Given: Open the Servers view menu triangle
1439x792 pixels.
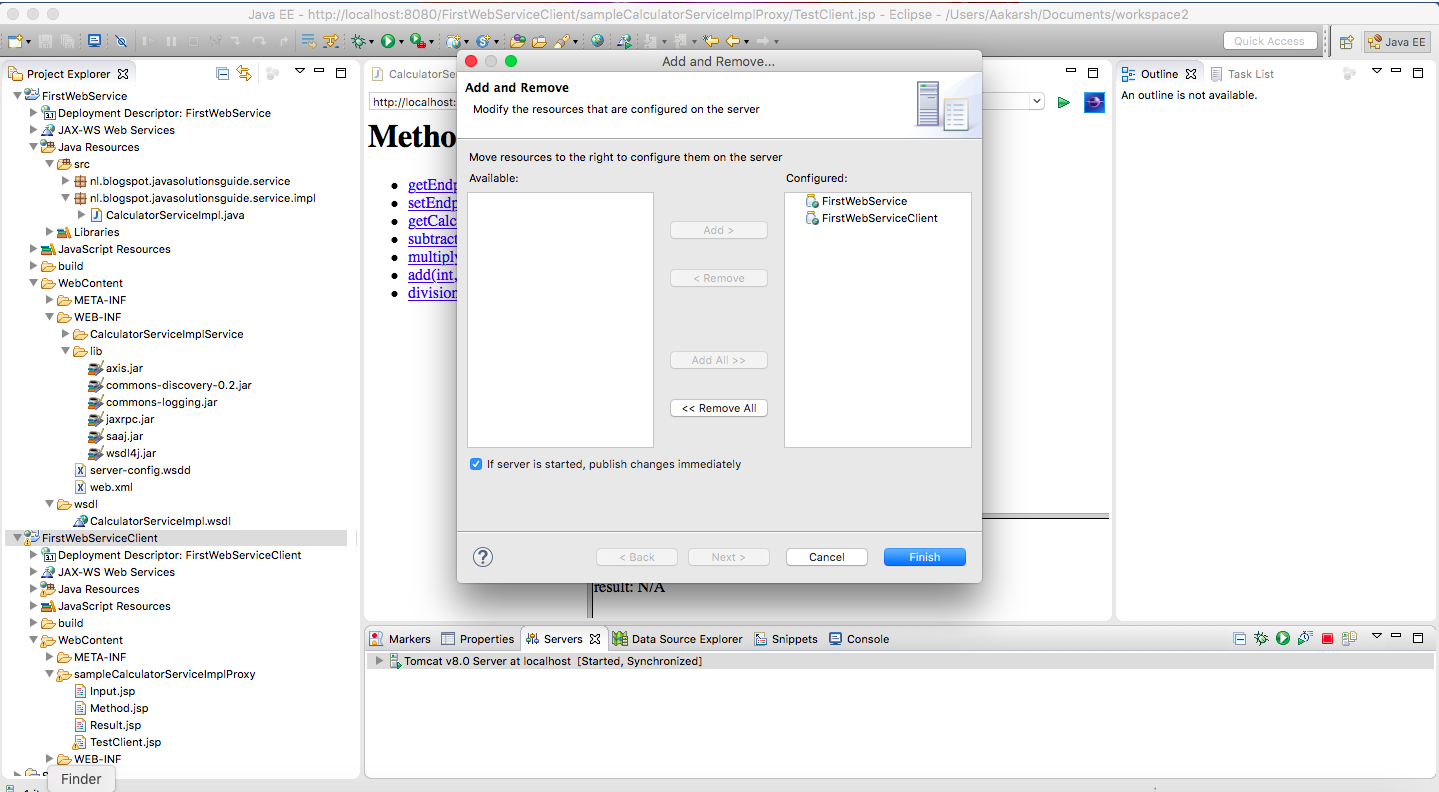Looking at the screenshot, I should click(1376, 637).
